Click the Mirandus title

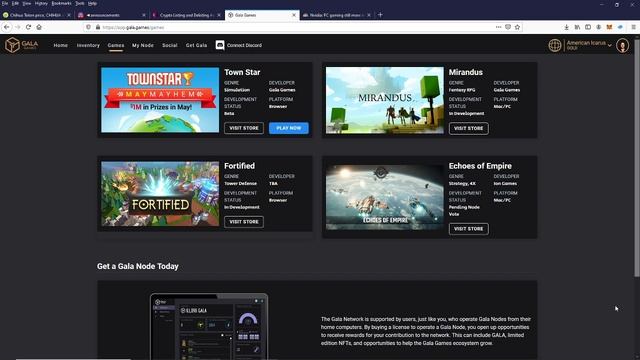[466, 72]
